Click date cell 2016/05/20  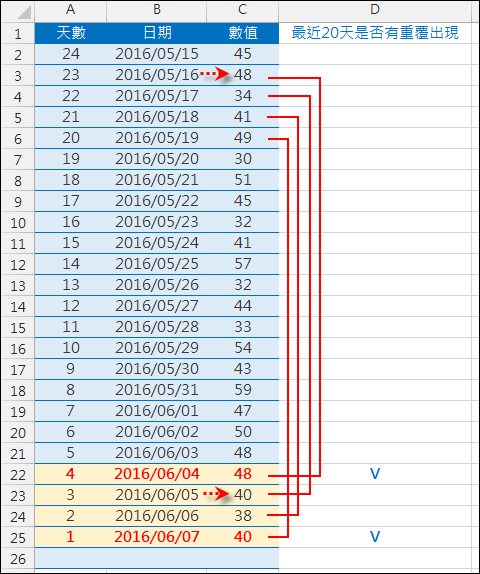coord(157,159)
